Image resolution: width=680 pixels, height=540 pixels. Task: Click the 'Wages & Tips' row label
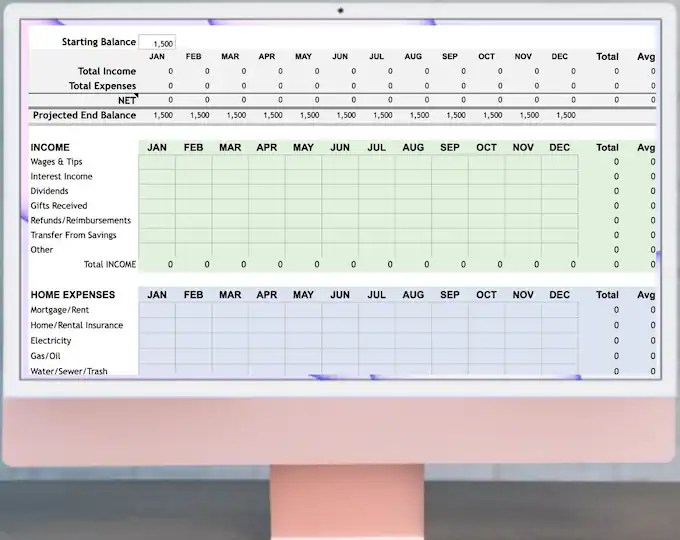(56, 162)
